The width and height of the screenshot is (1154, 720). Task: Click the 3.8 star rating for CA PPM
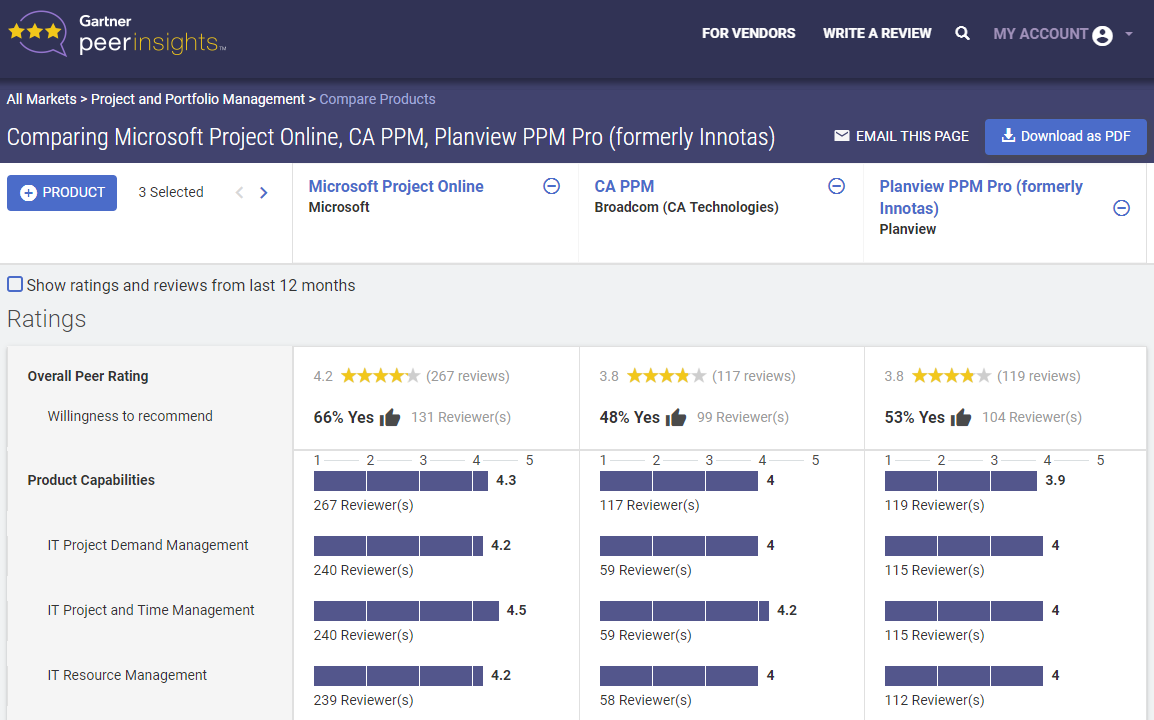[x=666, y=376]
